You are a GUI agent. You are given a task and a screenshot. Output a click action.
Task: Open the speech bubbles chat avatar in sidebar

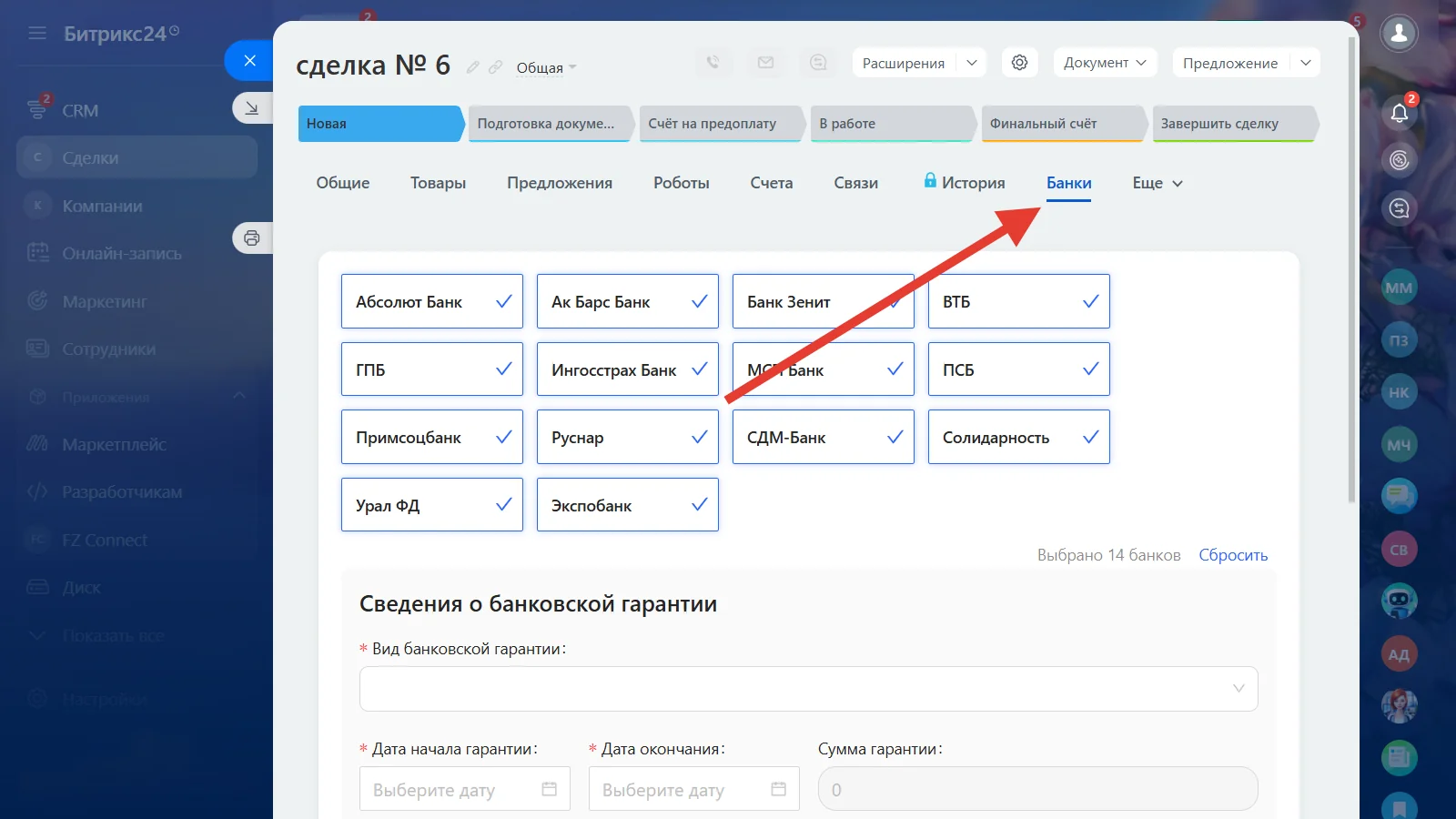pyautogui.click(x=1400, y=497)
